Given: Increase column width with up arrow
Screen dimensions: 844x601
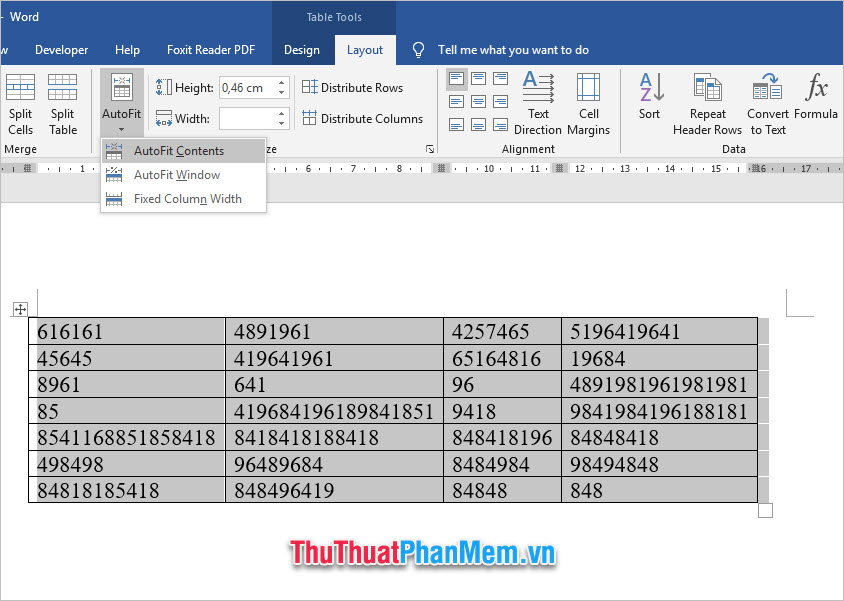Looking at the screenshot, I should [282, 113].
